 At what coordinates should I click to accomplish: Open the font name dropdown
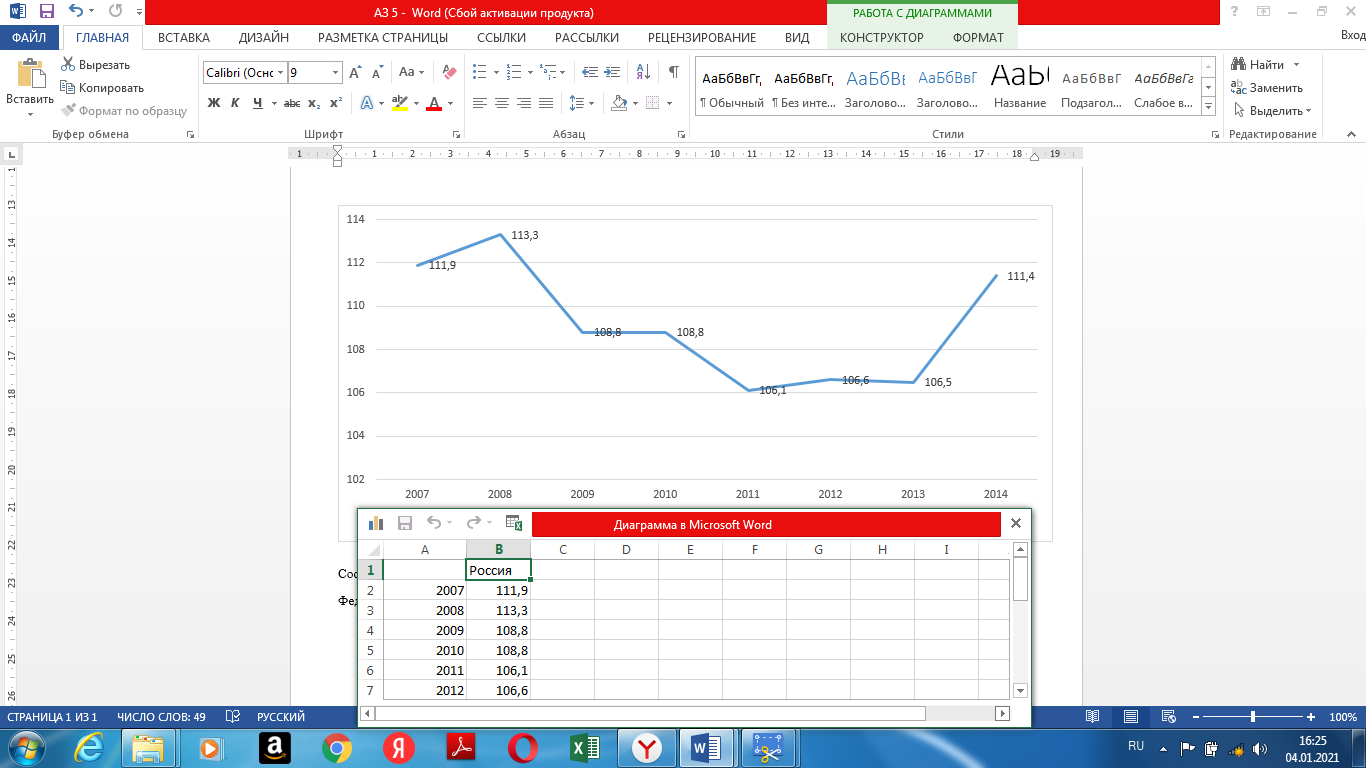coord(281,73)
